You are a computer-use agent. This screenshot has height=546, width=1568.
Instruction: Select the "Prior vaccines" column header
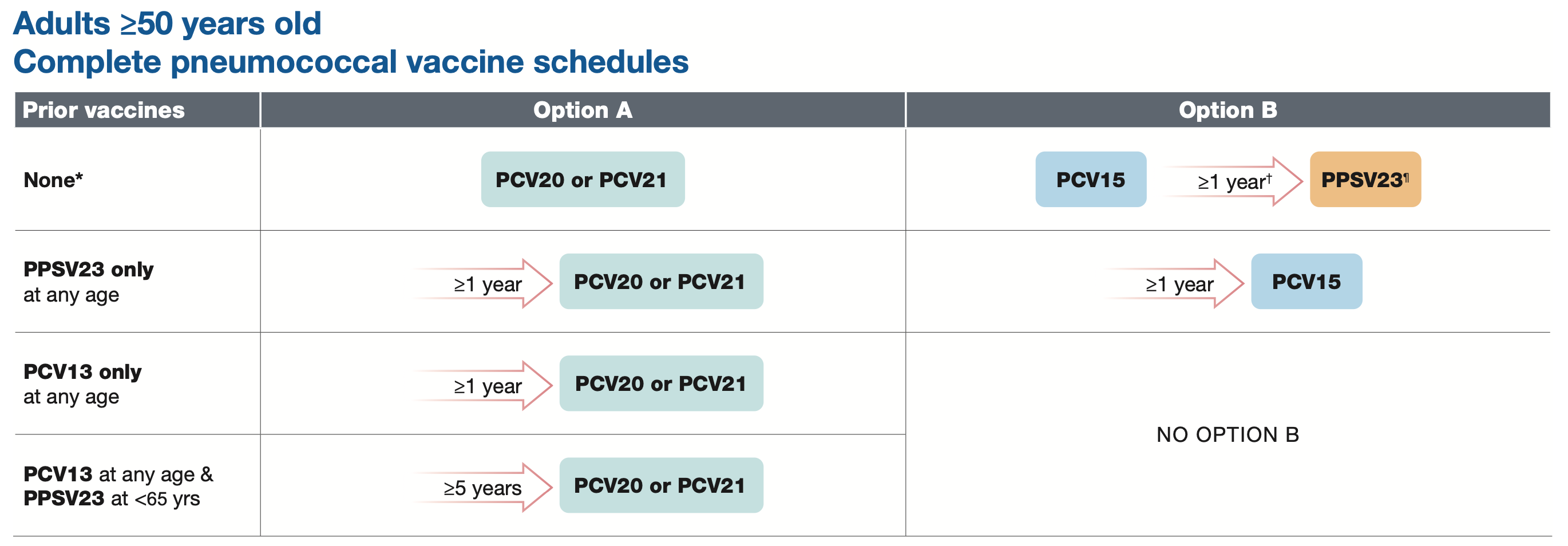tap(104, 110)
